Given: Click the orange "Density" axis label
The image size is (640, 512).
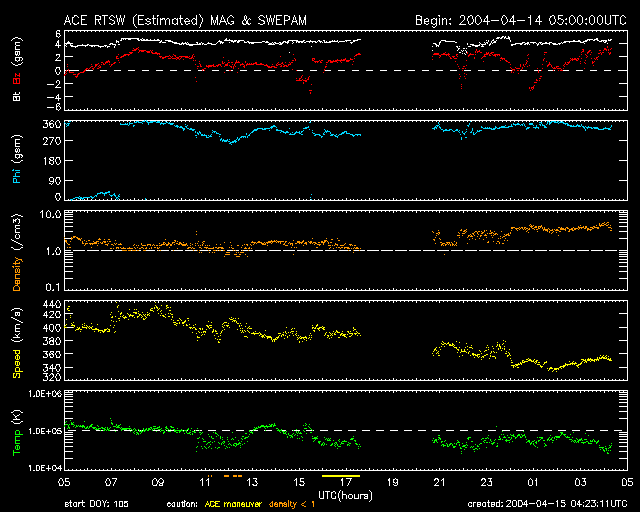Looking at the screenshot, I should coord(17,274).
